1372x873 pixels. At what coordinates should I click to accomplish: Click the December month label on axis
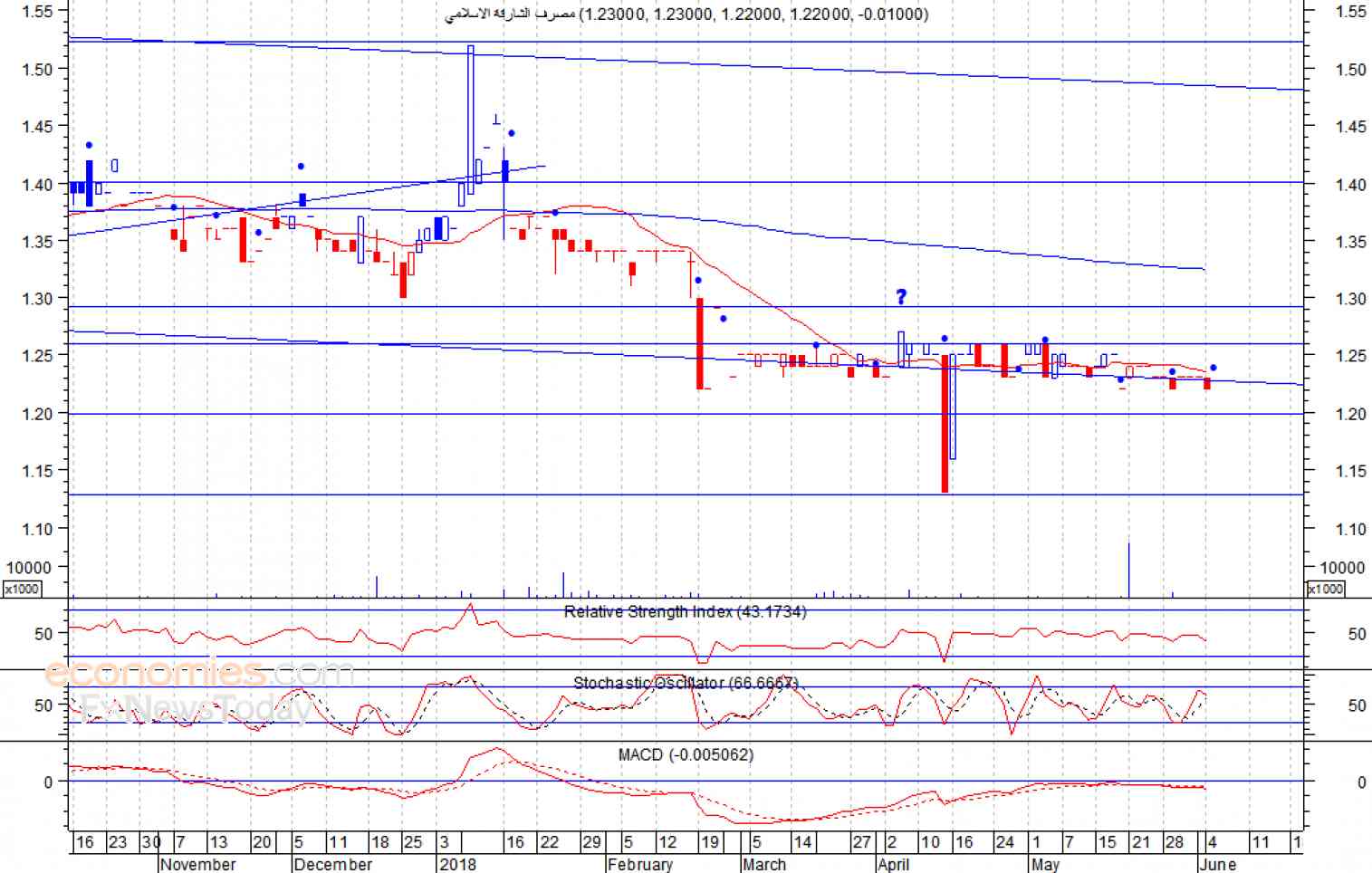click(333, 864)
